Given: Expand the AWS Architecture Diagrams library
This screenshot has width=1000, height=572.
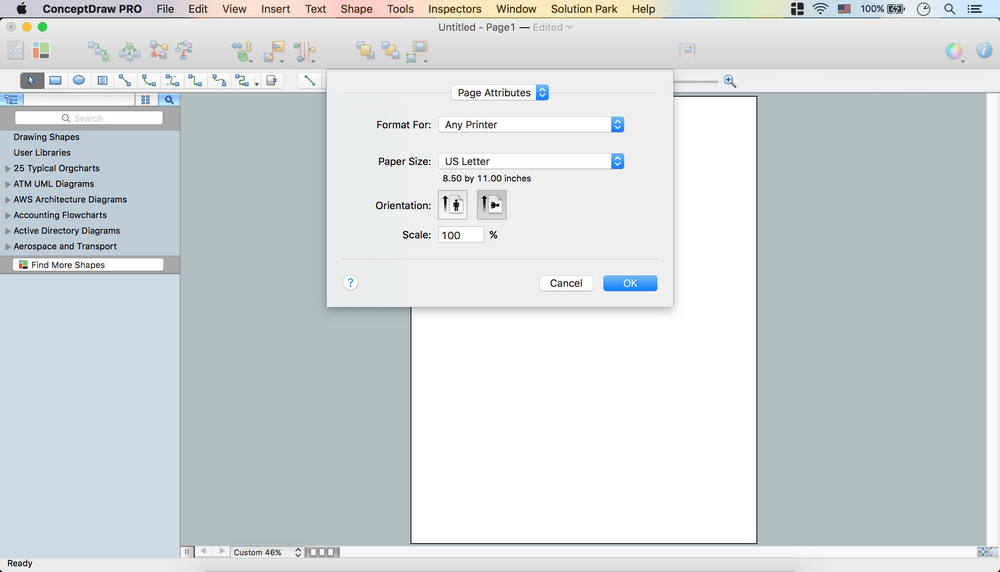Looking at the screenshot, I should (8, 200).
